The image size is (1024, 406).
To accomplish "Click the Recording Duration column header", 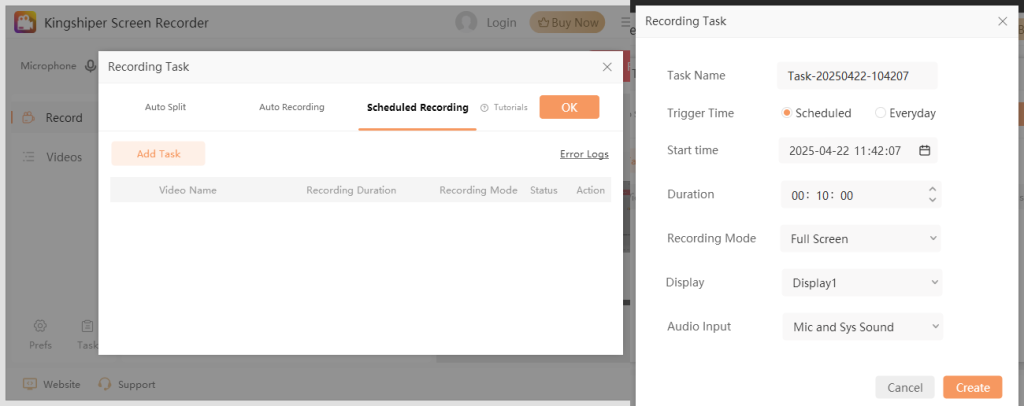I will [351, 191].
